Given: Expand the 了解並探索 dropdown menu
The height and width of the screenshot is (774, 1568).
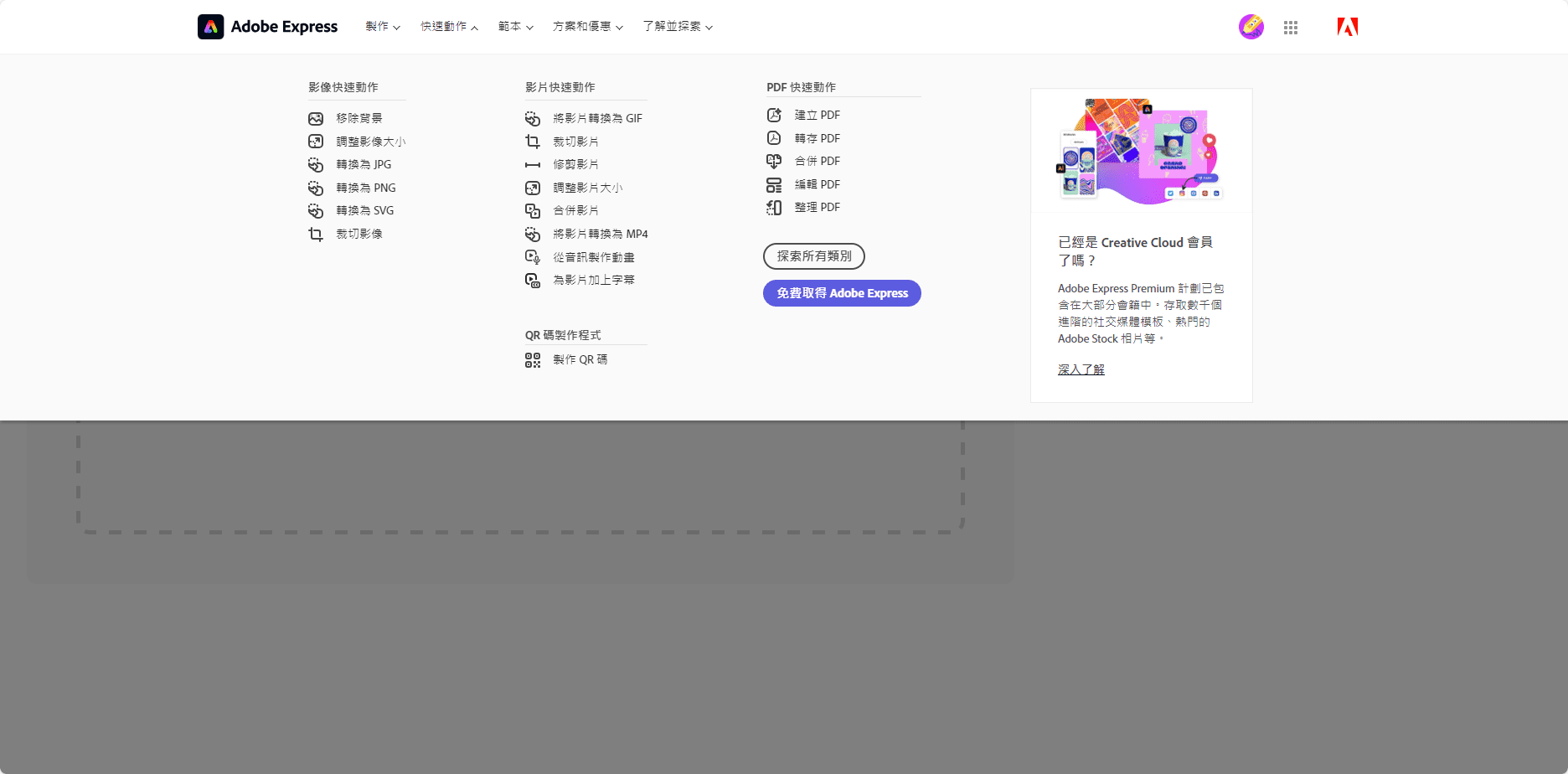Looking at the screenshot, I should [678, 27].
